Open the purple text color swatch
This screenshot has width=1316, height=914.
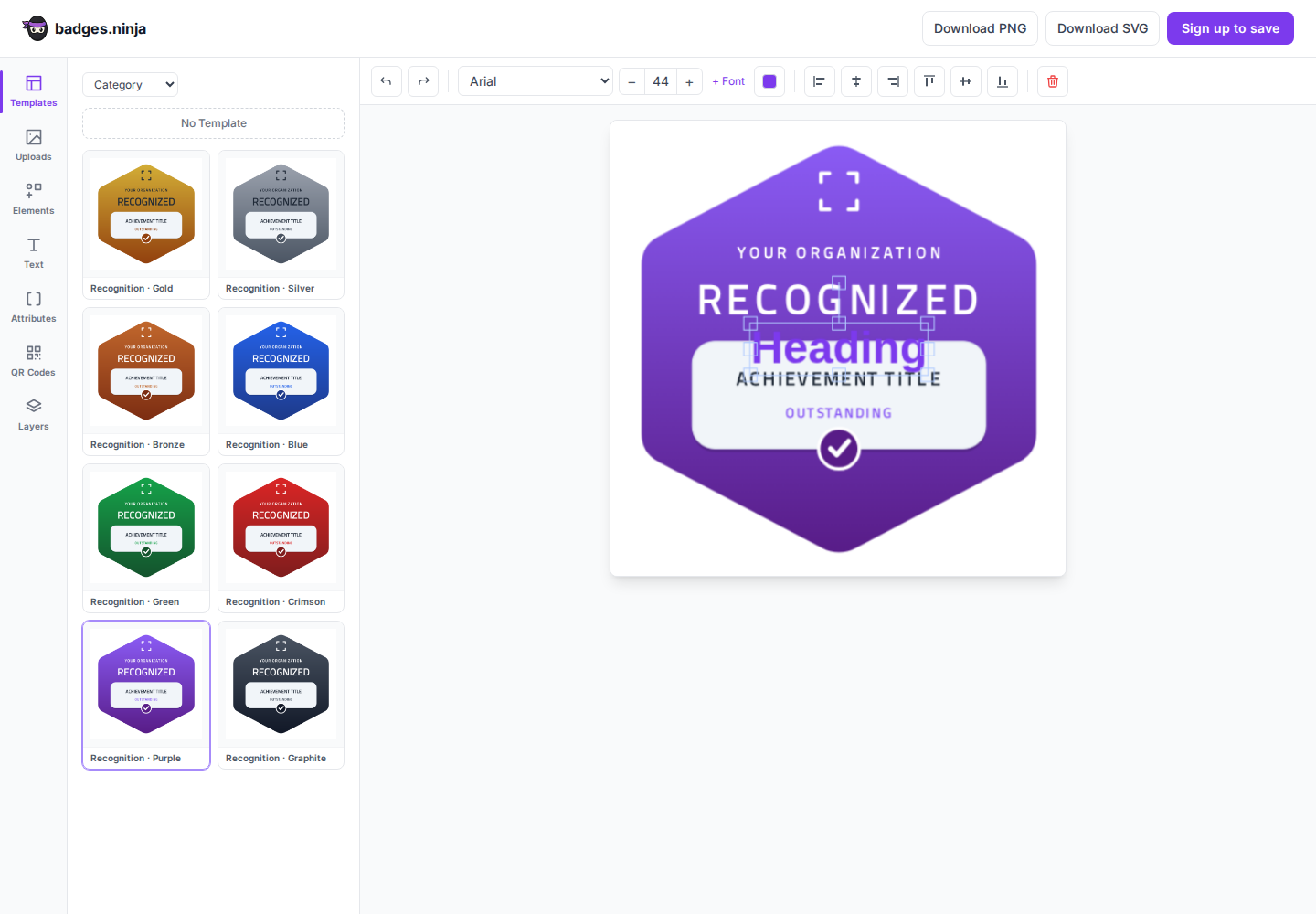pos(769,81)
